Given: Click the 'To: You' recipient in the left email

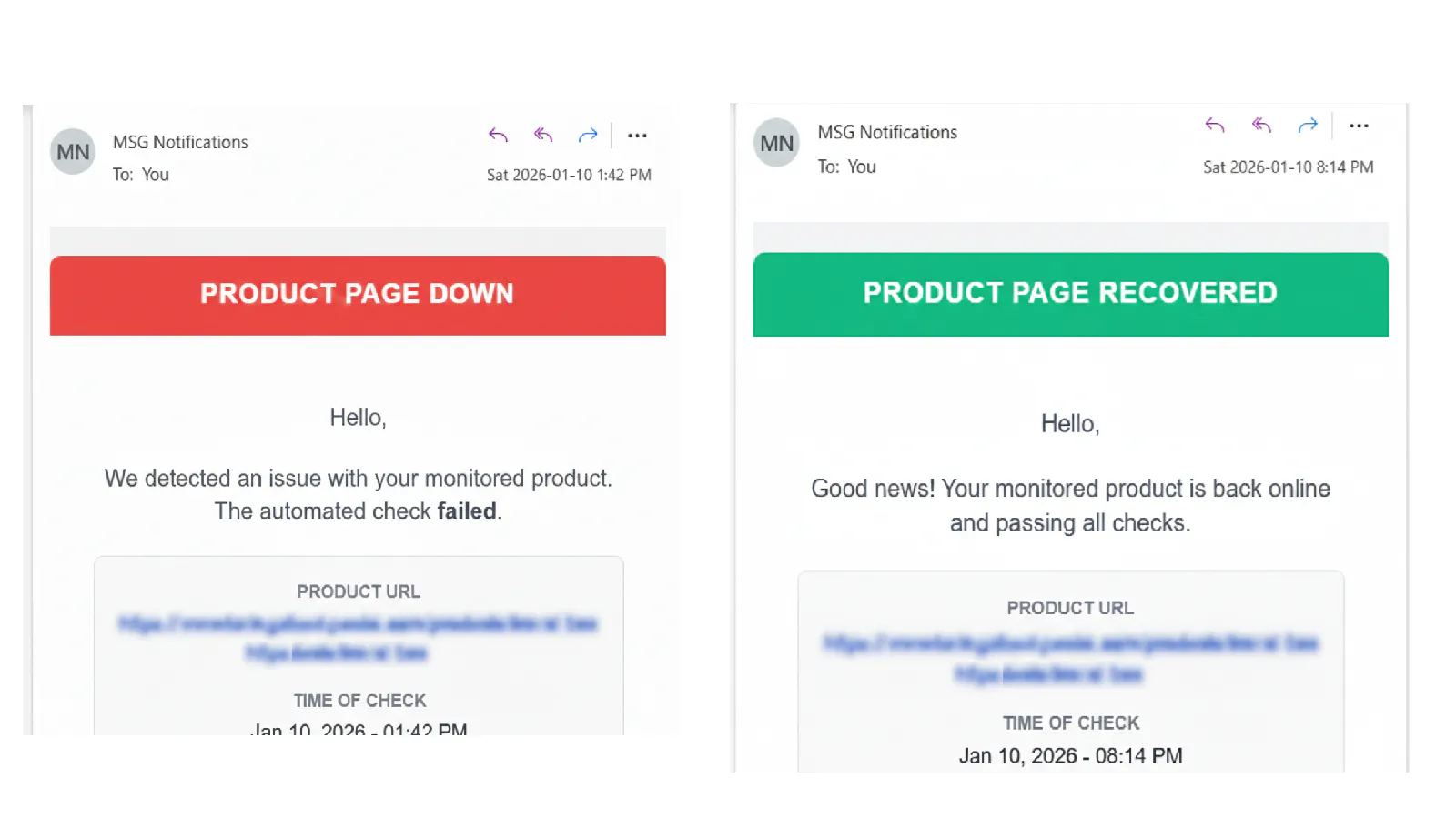Looking at the screenshot, I should 141,175.
